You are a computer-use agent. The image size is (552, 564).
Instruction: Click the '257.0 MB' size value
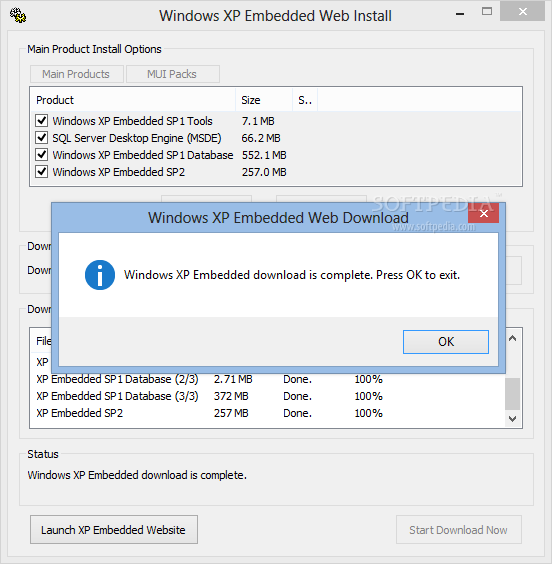pos(264,172)
